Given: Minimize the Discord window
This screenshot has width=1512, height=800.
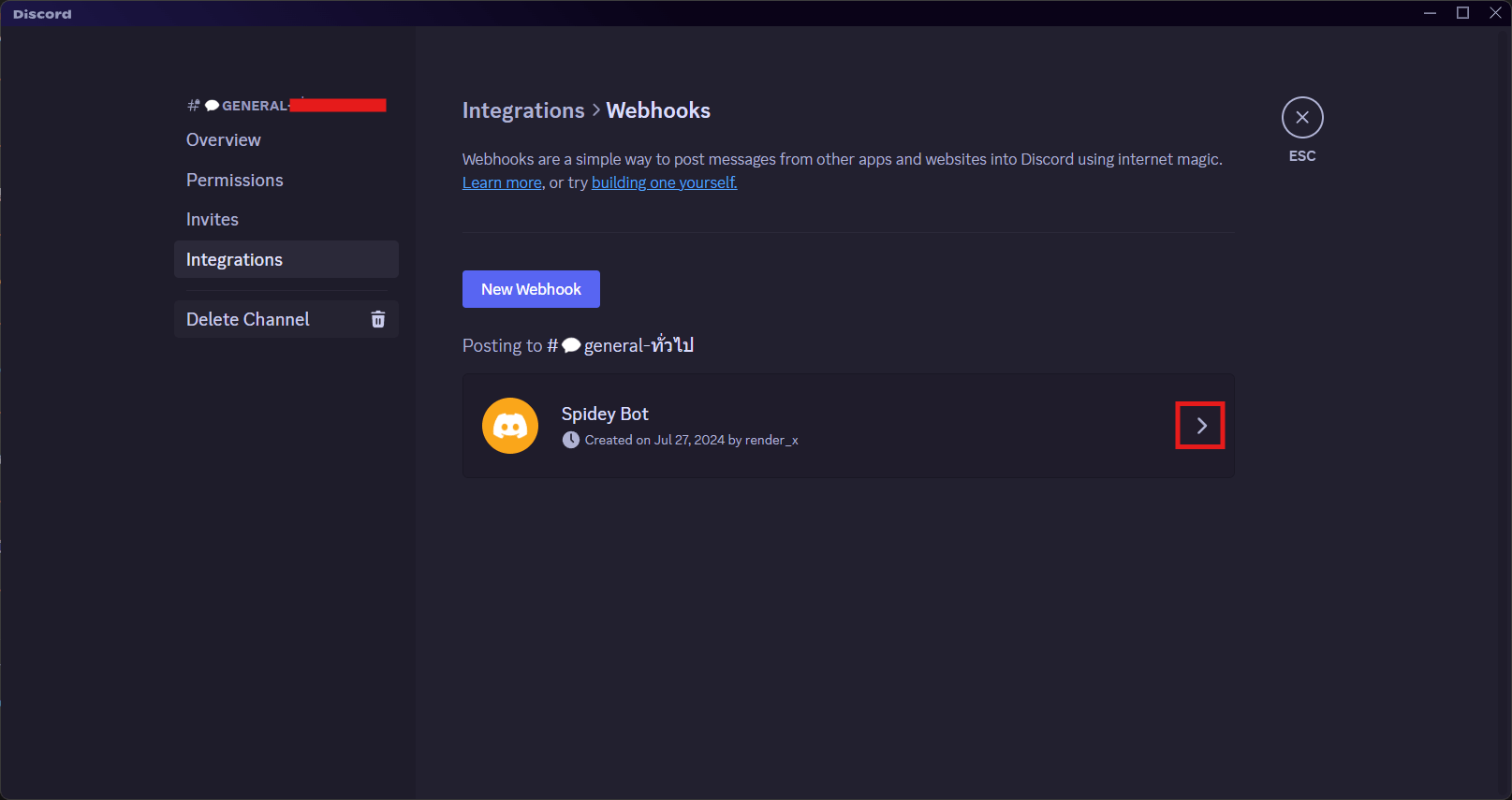Looking at the screenshot, I should click(1430, 13).
